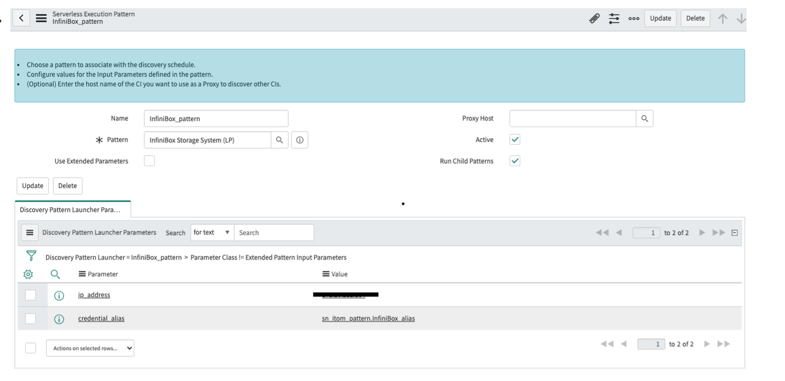Preview the ip_address record info icon
This screenshot has height=381, width=785.
click(x=59, y=295)
